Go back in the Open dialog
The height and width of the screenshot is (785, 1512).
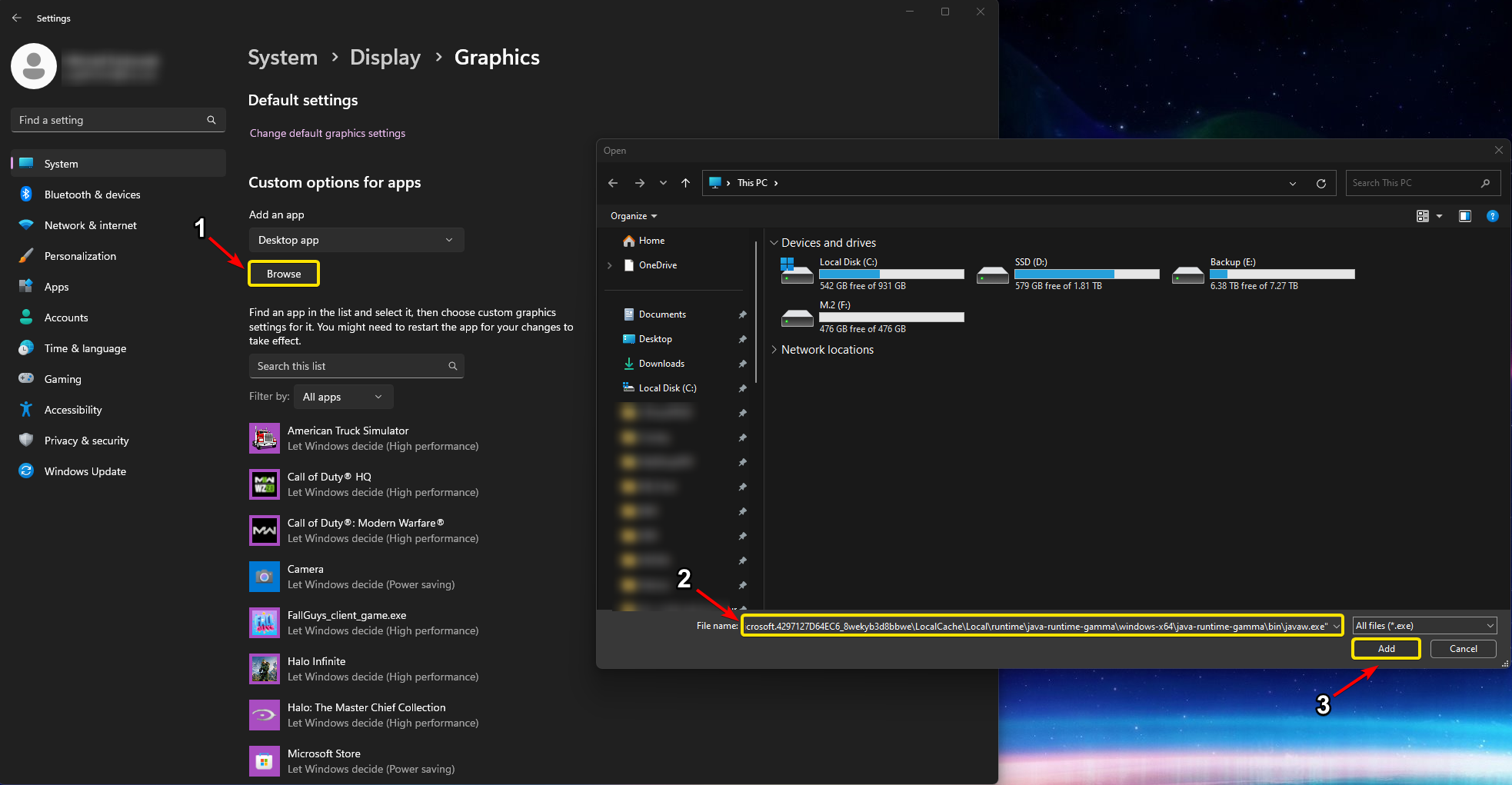pos(613,183)
